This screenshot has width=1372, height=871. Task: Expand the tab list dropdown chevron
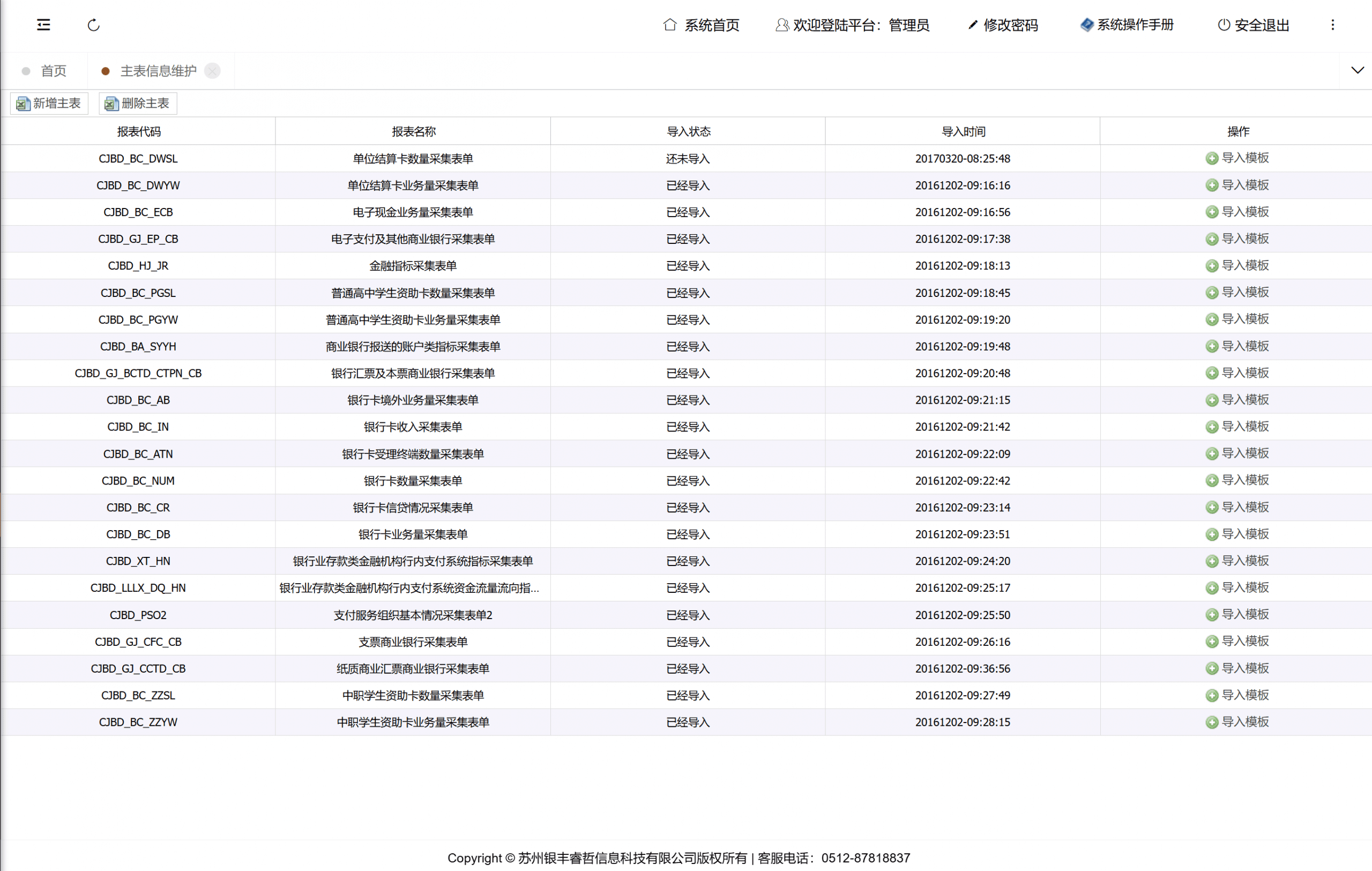pos(1357,70)
